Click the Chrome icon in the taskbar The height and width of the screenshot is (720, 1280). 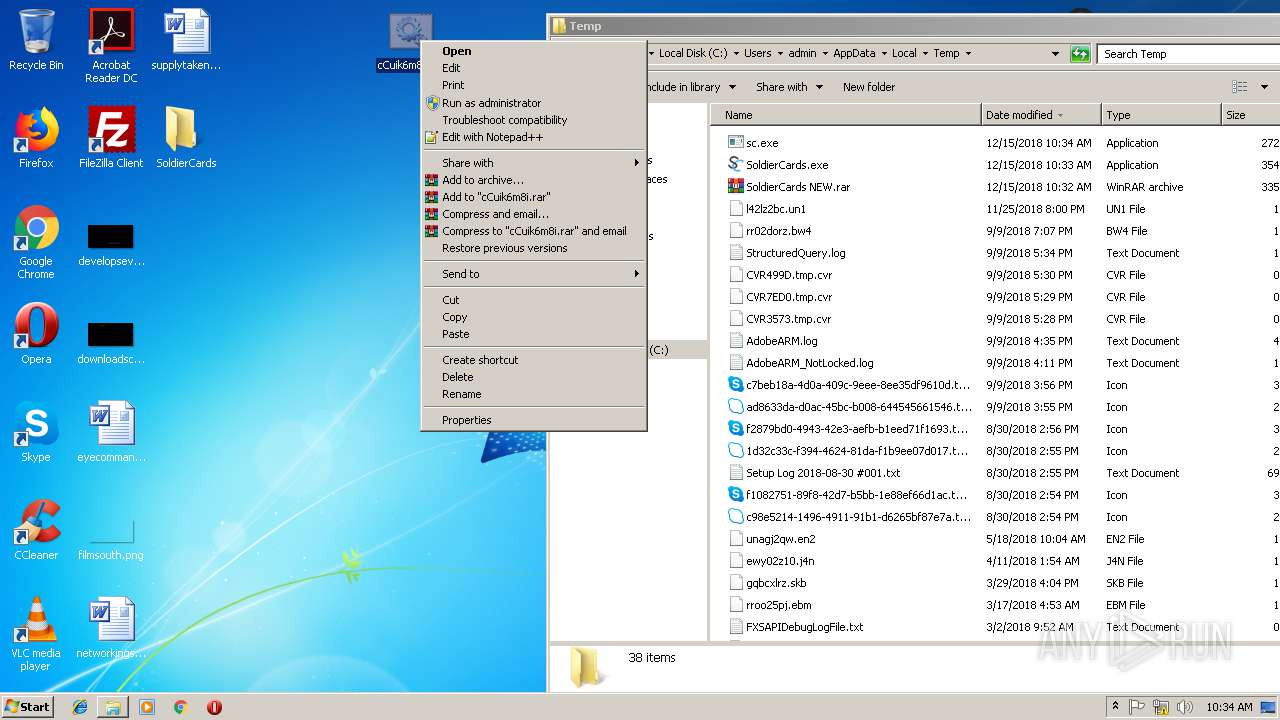click(x=180, y=707)
